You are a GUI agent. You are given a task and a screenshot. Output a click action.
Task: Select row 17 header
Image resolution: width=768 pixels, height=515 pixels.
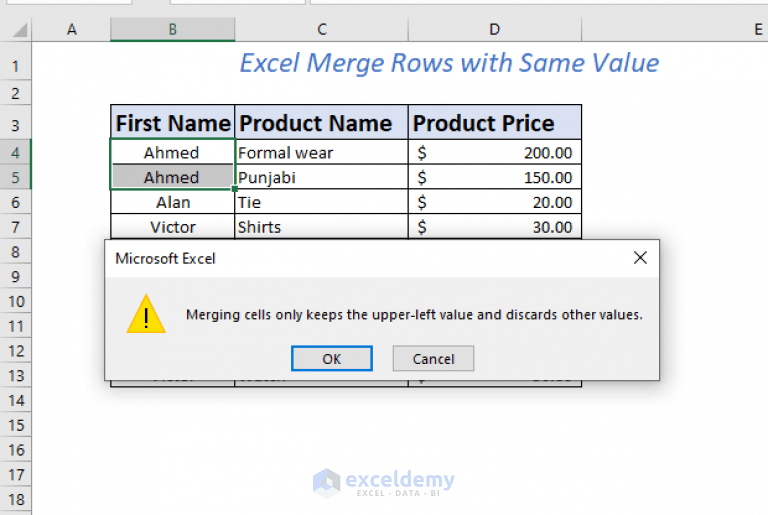pyautogui.click(x=16, y=474)
